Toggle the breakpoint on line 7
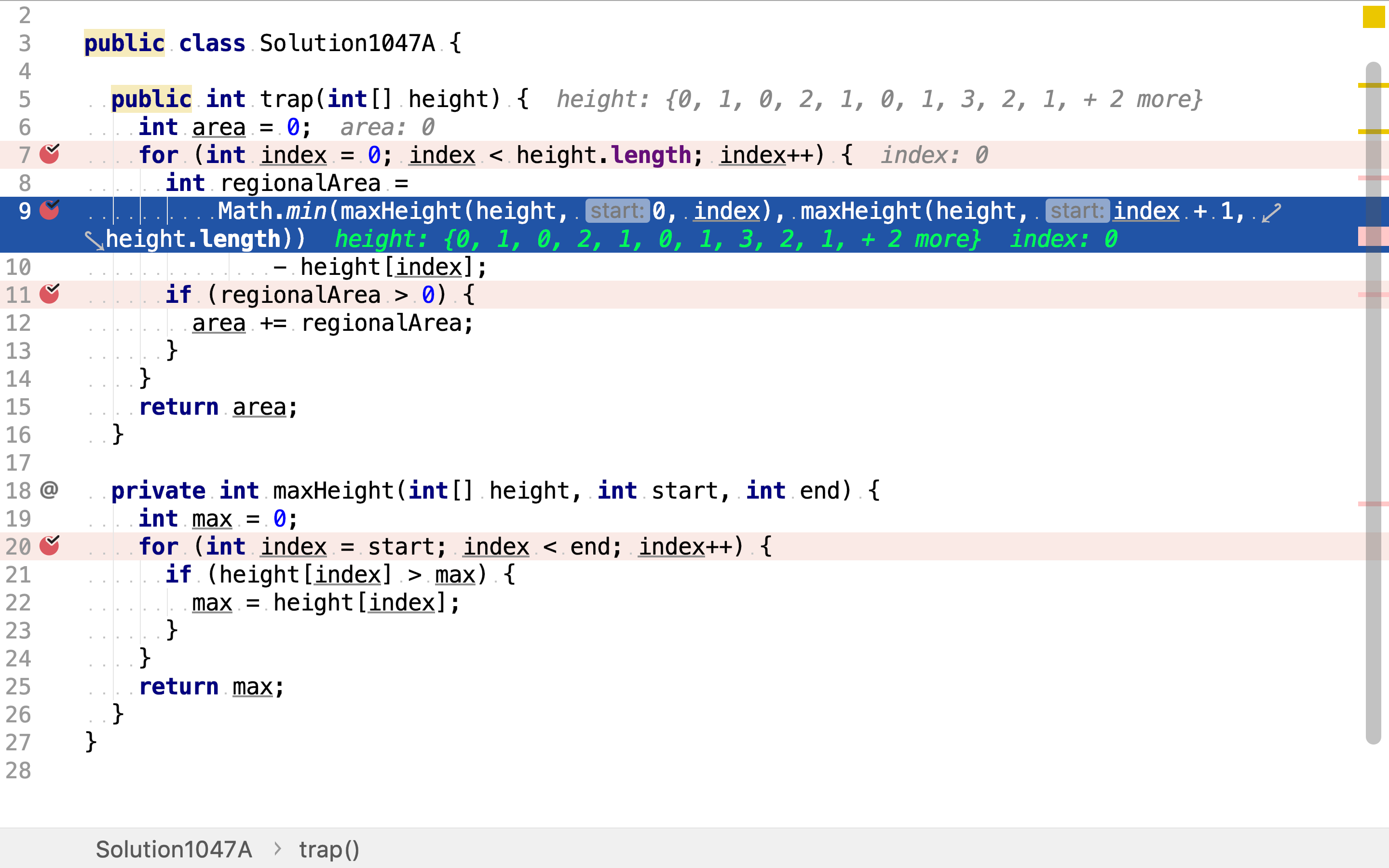This screenshot has height=868, width=1389. tap(49, 154)
